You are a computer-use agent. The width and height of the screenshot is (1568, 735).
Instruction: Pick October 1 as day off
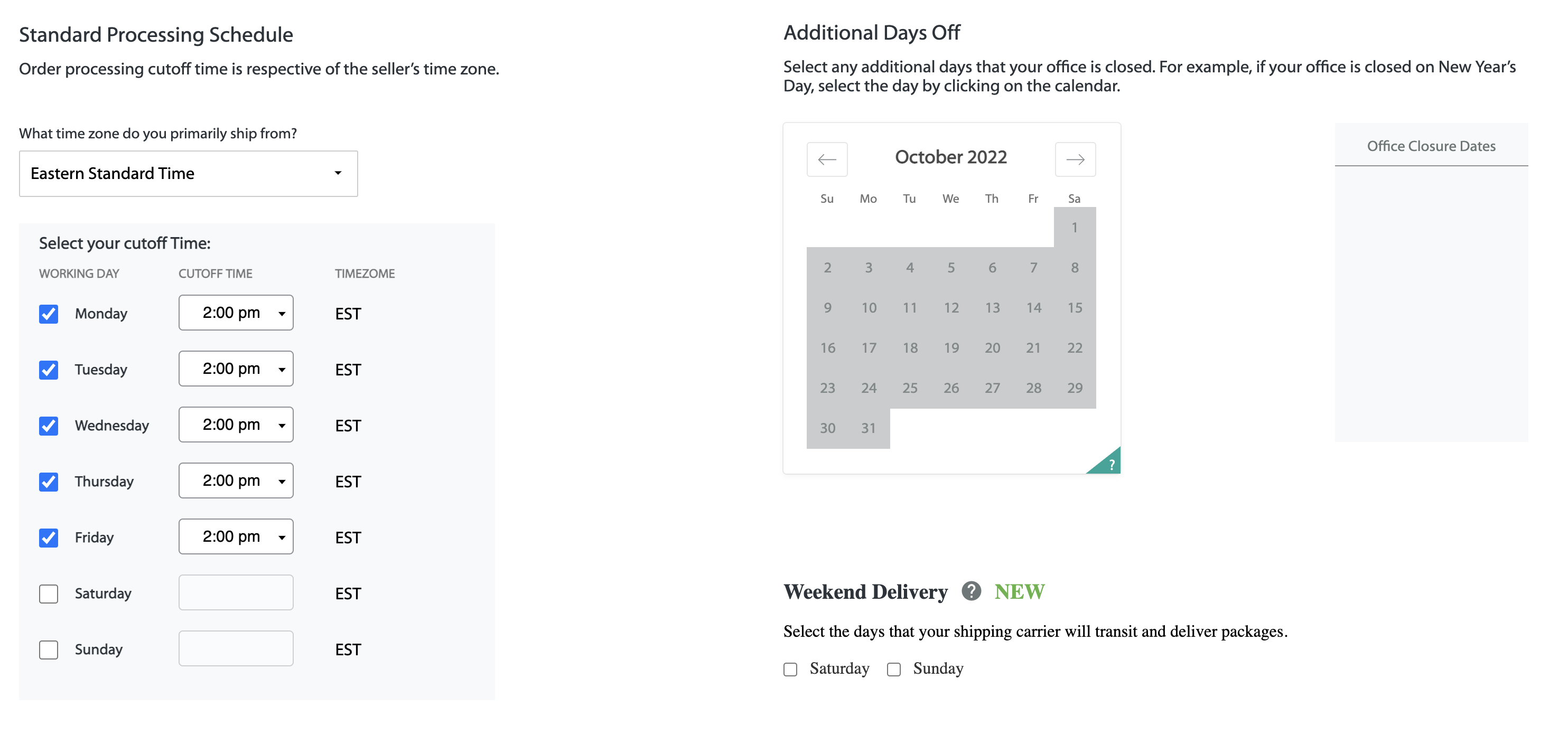[x=1075, y=228]
